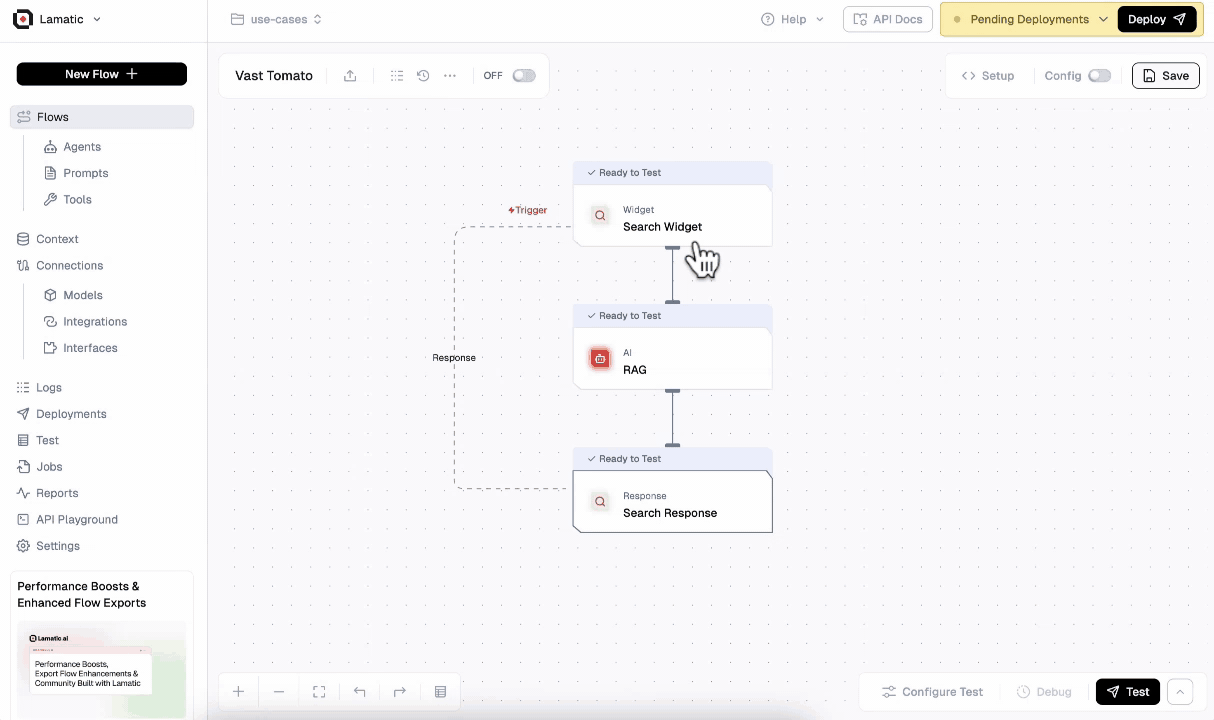The image size is (1214, 720).
Task: Click the canvas table/notes icon
Action: coord(440,692)
